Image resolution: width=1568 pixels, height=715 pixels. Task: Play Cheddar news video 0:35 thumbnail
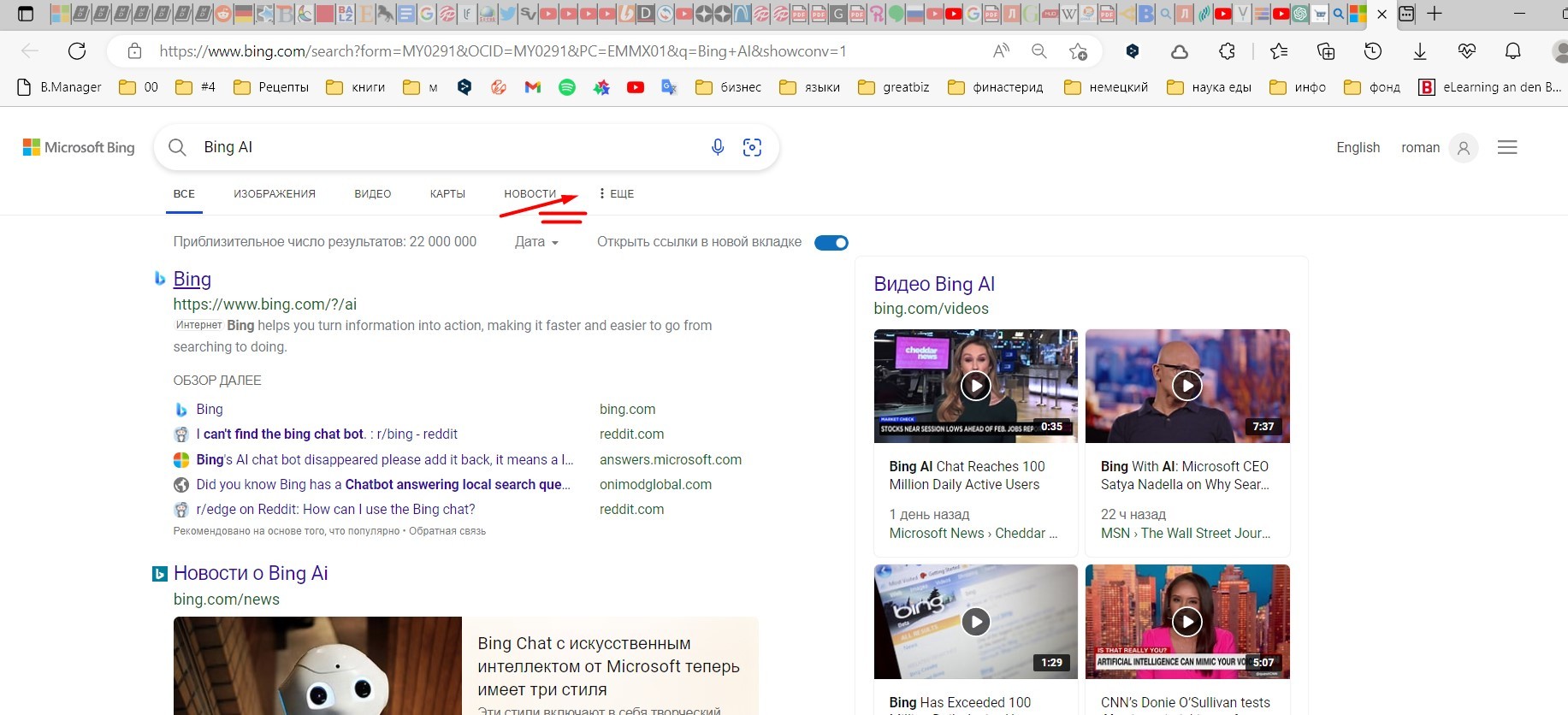(976, 386)
